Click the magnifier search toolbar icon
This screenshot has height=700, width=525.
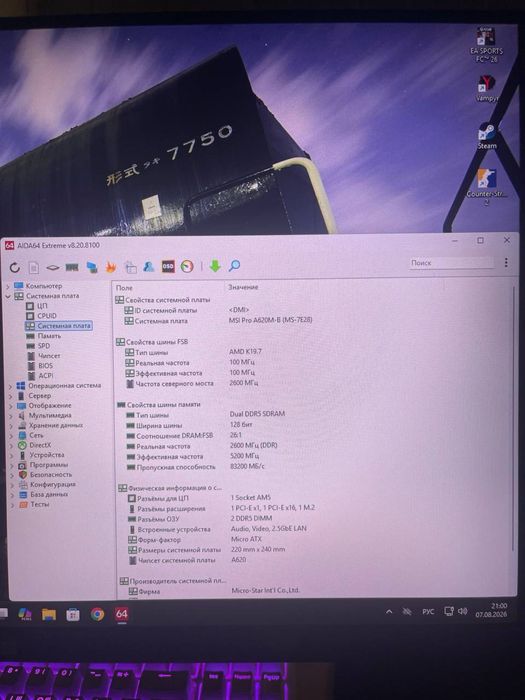coord(234,266)
